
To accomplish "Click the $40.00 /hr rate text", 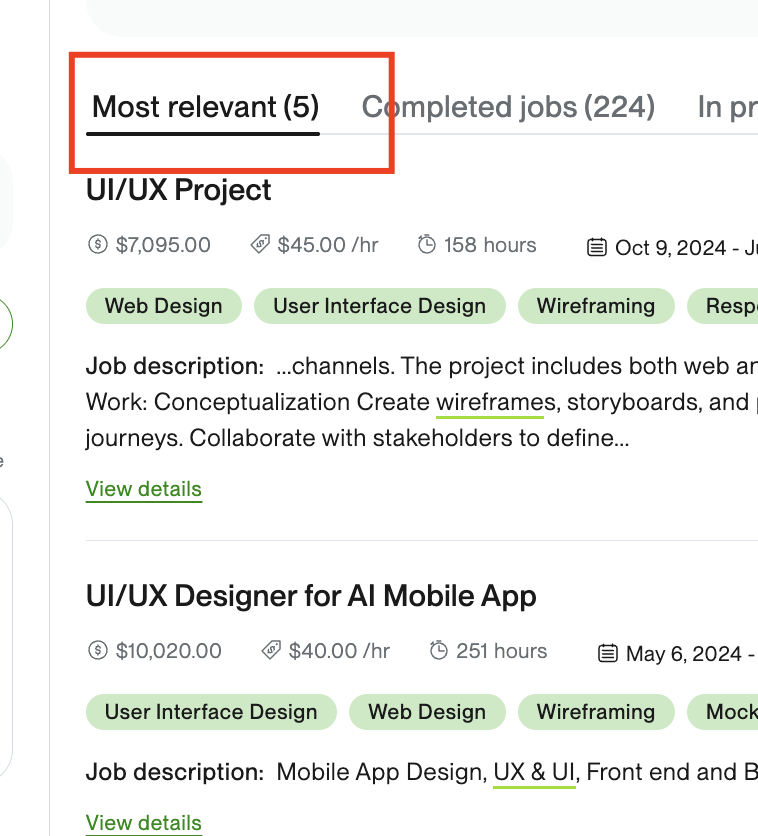I will point(339,651).
